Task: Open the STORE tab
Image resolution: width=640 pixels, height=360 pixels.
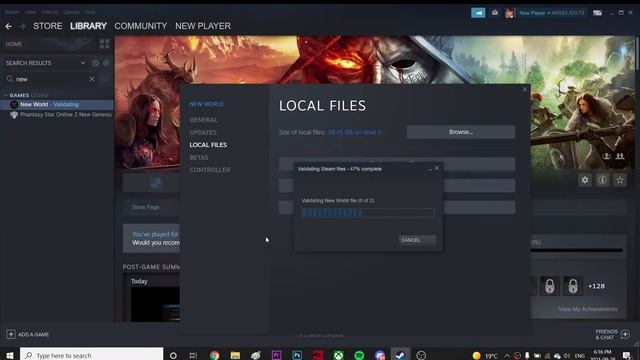Action: 48,26
